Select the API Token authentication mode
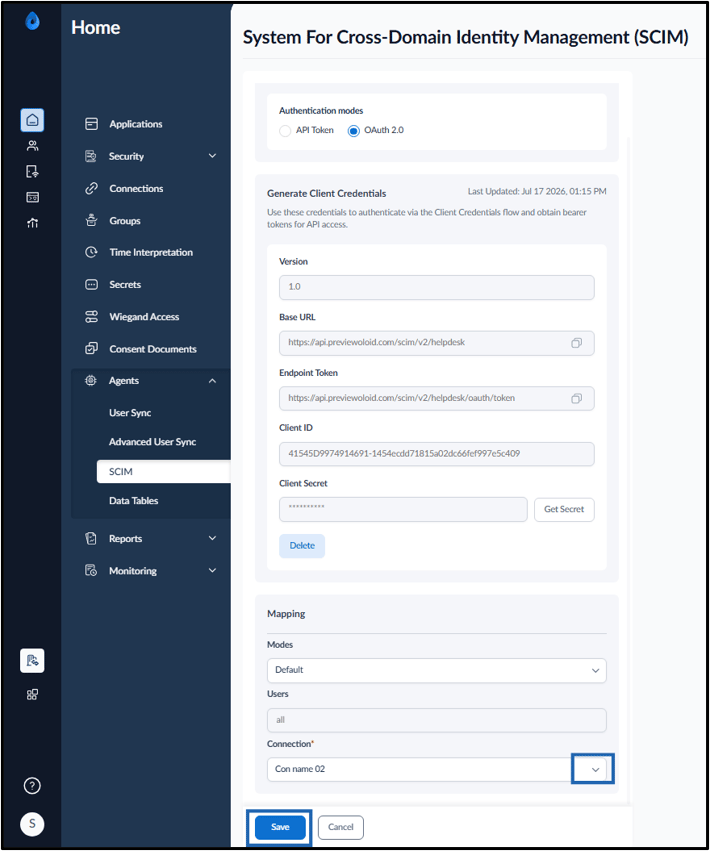710x851 pixels. pyautogui.click(x=285, y=131)
